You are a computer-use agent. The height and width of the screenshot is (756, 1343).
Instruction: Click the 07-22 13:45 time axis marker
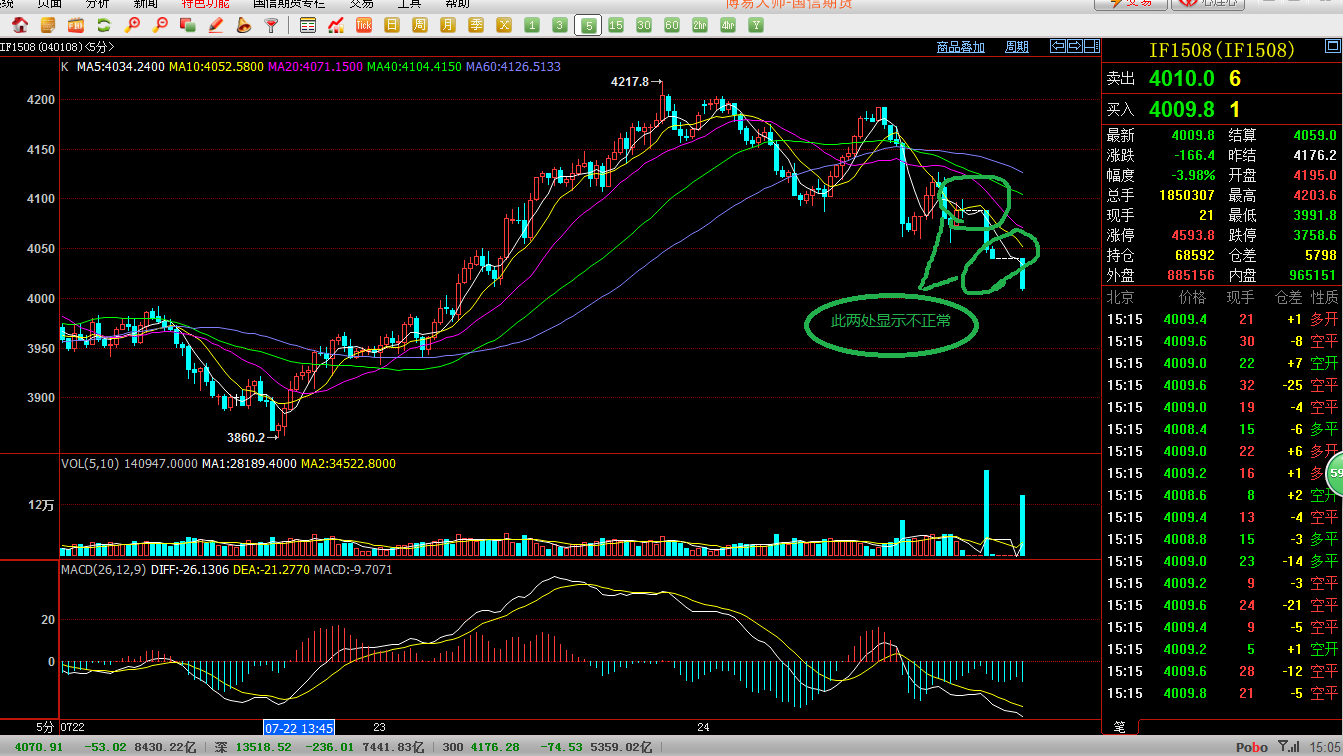(298, 728)
